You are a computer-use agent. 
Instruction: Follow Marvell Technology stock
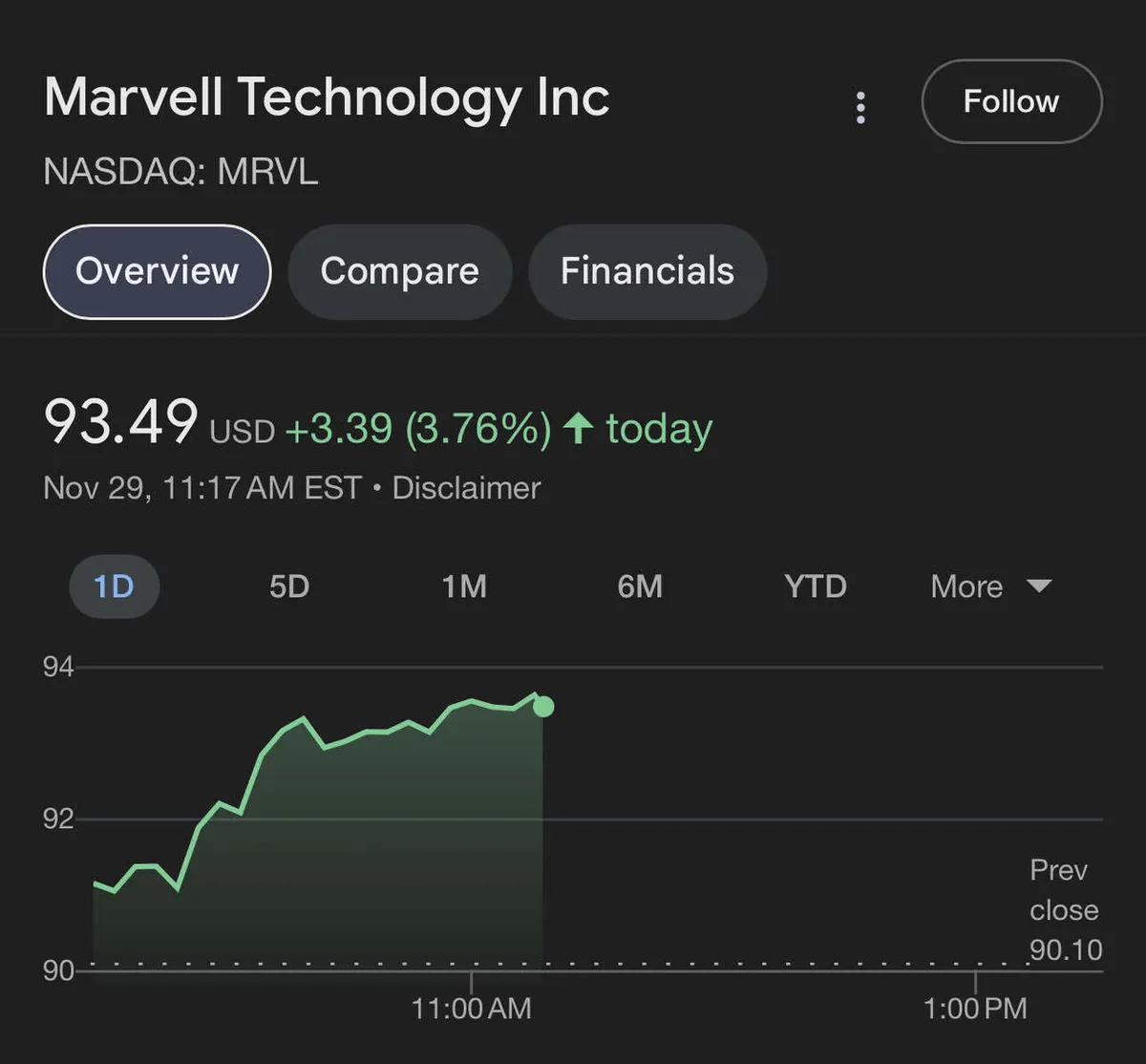point(1011,101)
